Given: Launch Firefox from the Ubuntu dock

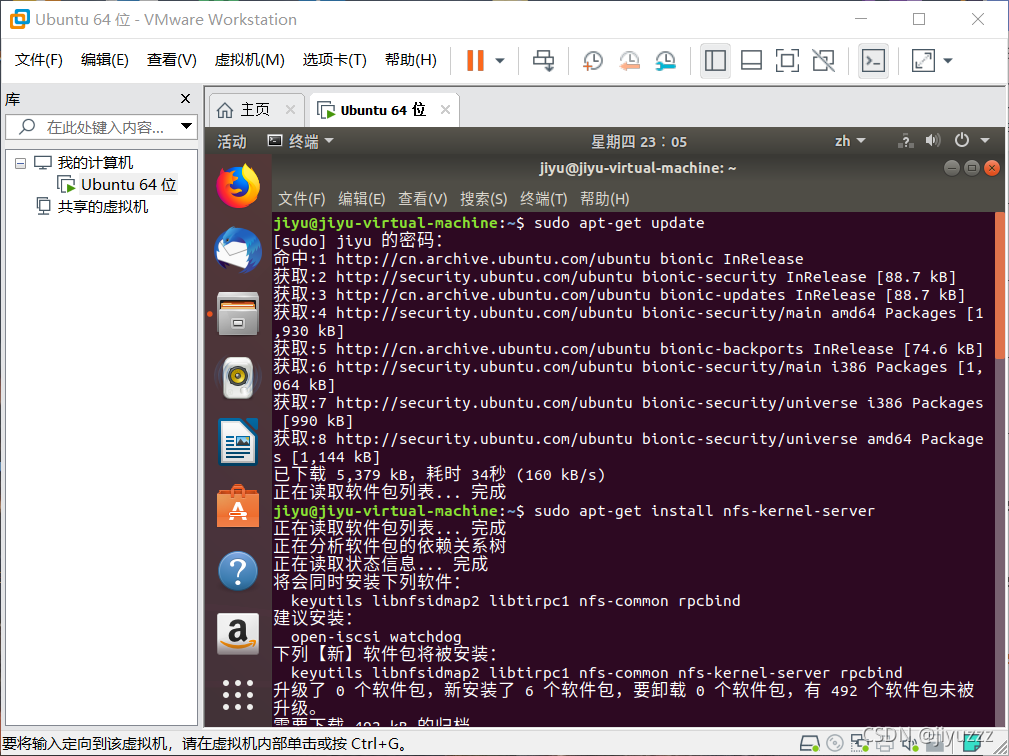Looking at the screenshot, I should (x=238, y=187).
